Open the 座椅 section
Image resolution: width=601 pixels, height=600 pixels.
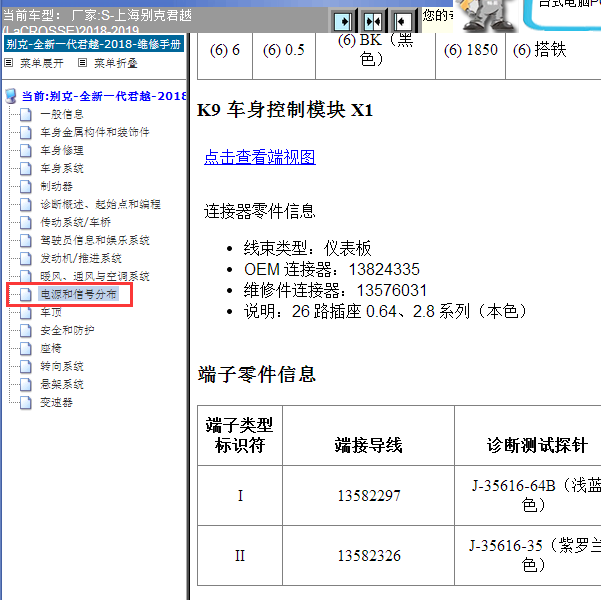coord(51,348)
